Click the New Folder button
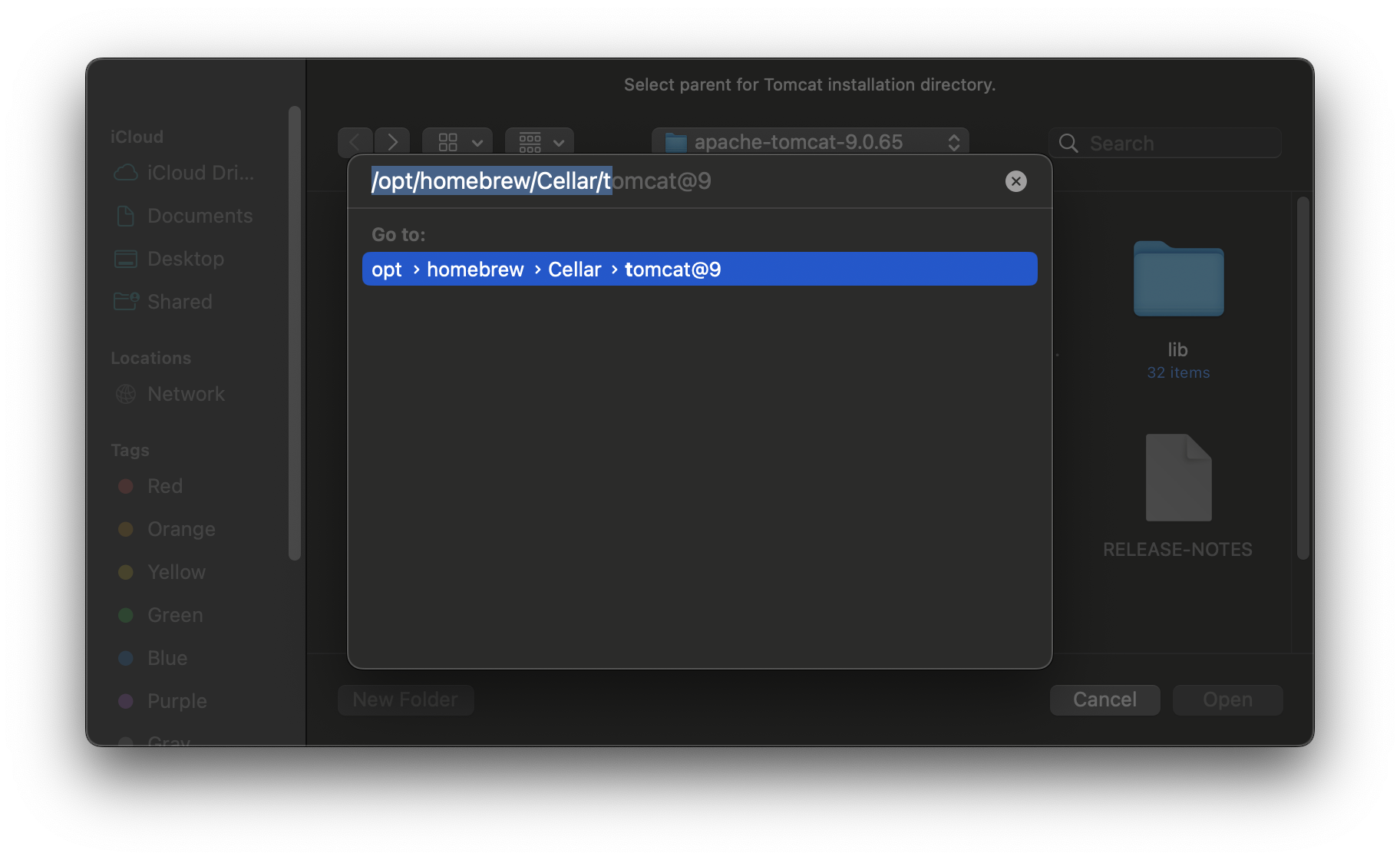 (x=405, y=700)
